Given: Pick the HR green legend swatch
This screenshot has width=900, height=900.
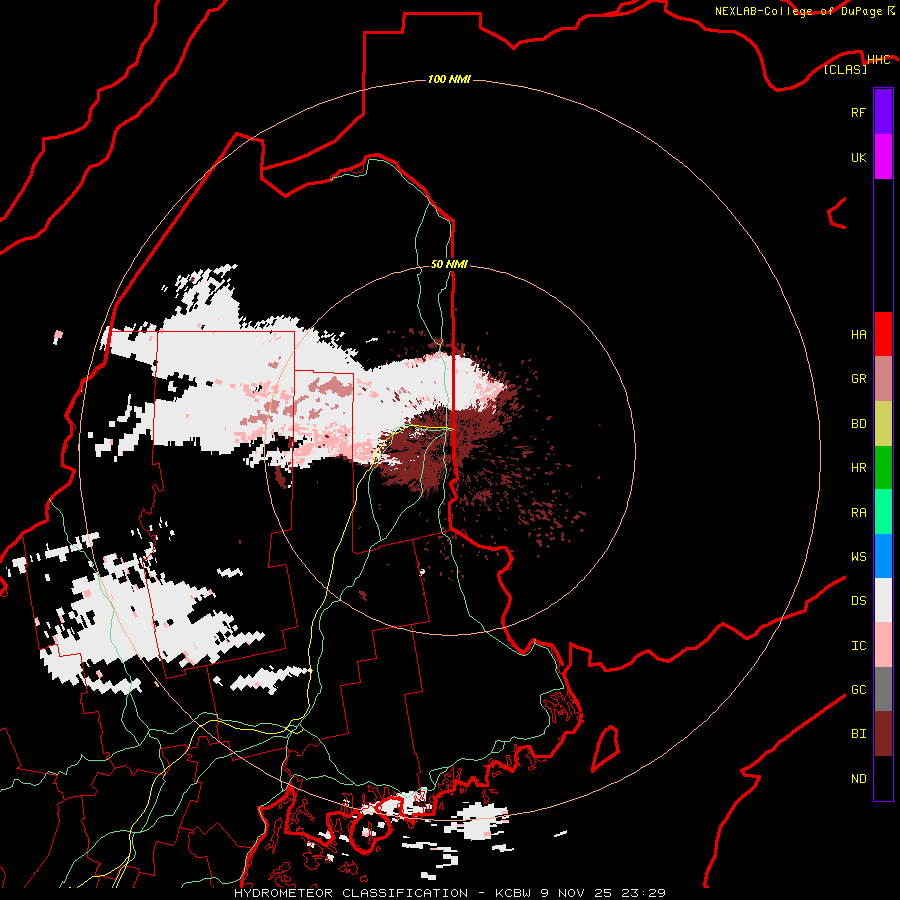Looking at the screenshot, I should (883, 468).
